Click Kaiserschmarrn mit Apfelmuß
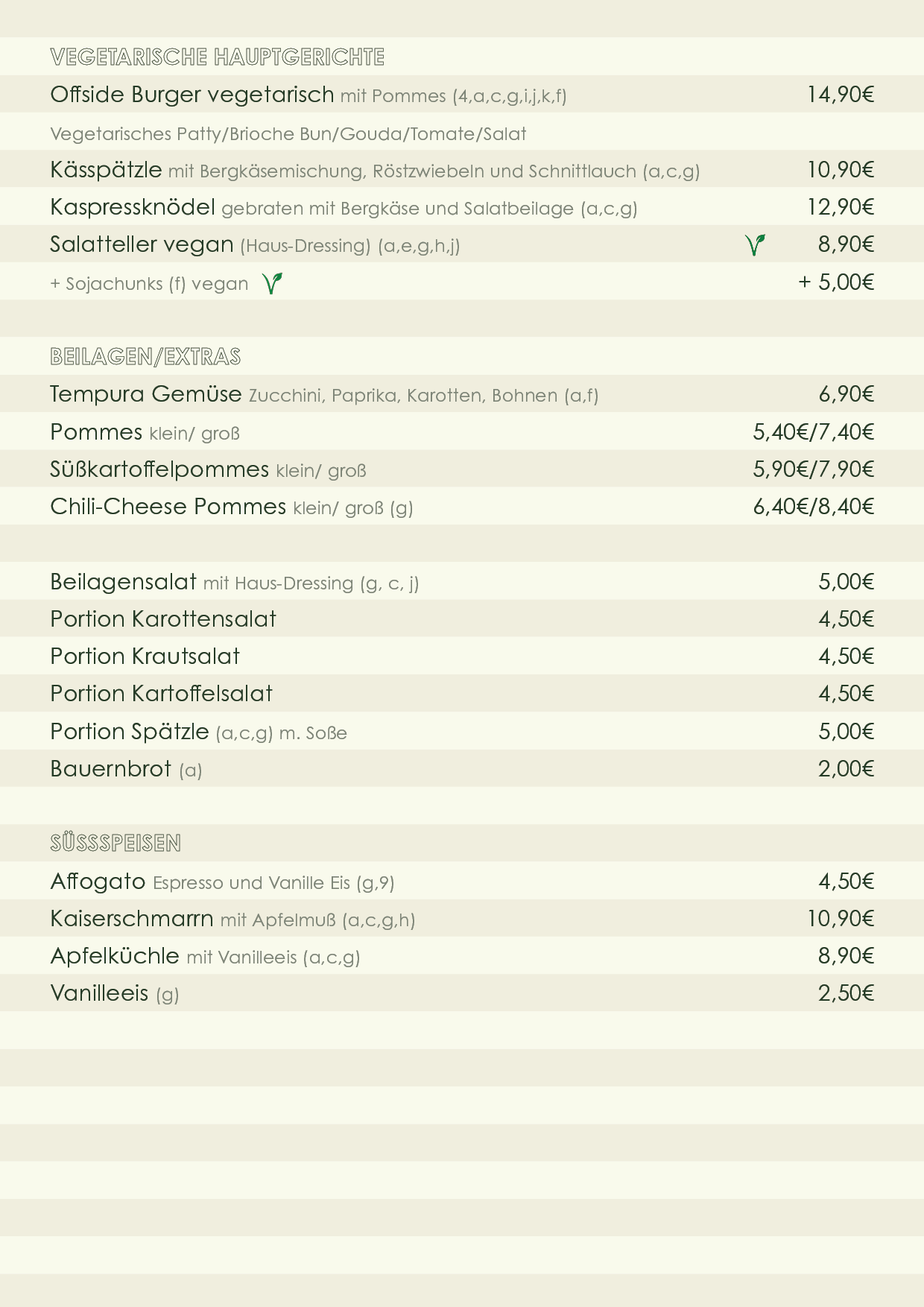 232,919
